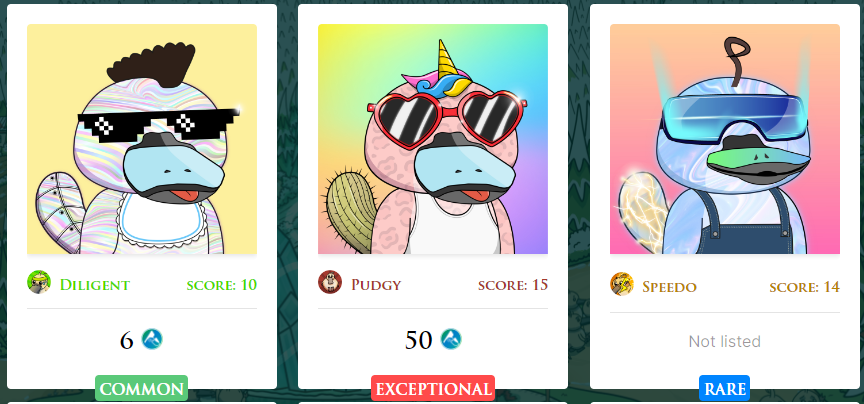This screenshot has height=404, width=864.
Task: Click the Speedo name link
Action: 669,287
